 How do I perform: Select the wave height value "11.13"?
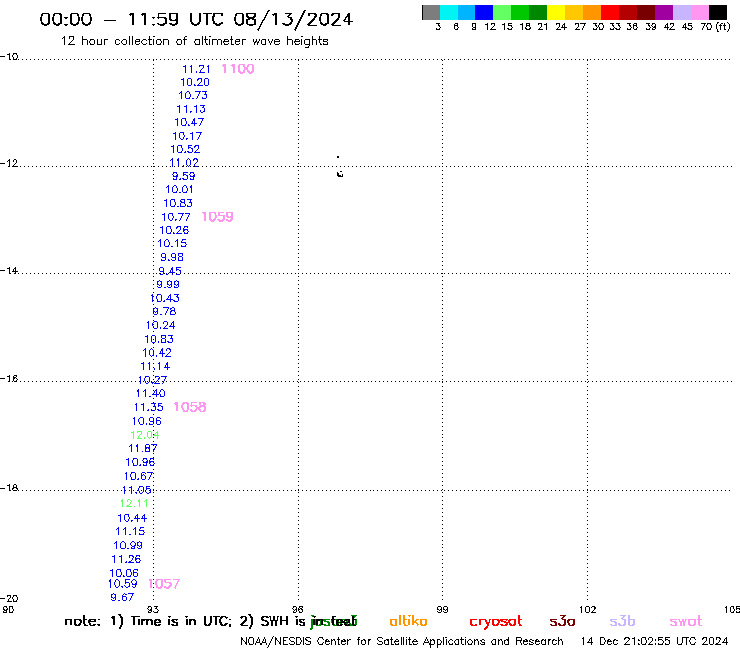click(x=191, y=109)
